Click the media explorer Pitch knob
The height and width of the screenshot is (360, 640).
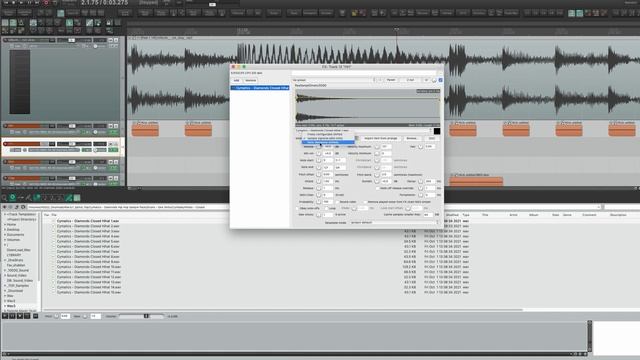(56, 316)
